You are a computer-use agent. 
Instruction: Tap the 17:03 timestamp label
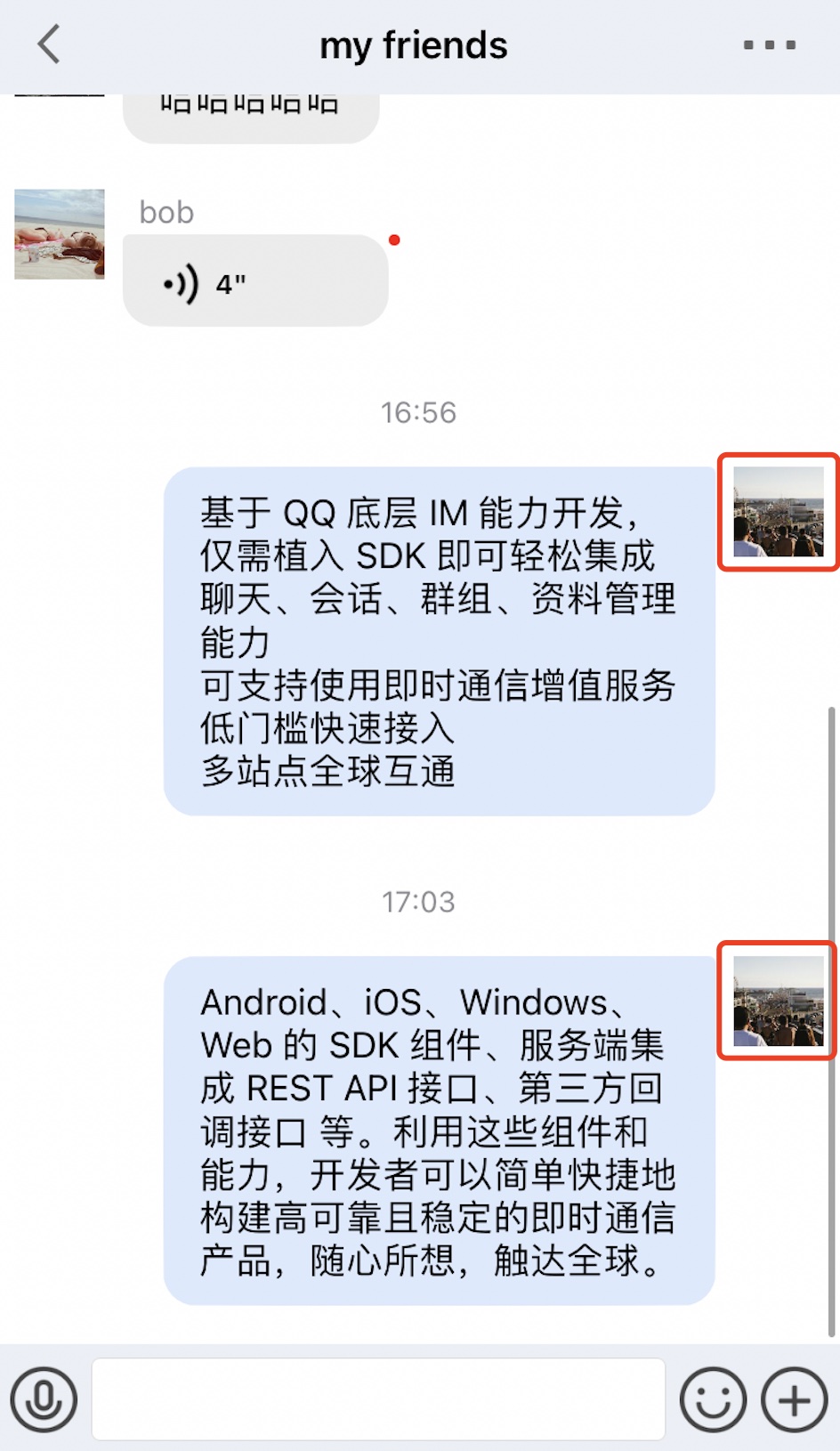tap(418, 903)
